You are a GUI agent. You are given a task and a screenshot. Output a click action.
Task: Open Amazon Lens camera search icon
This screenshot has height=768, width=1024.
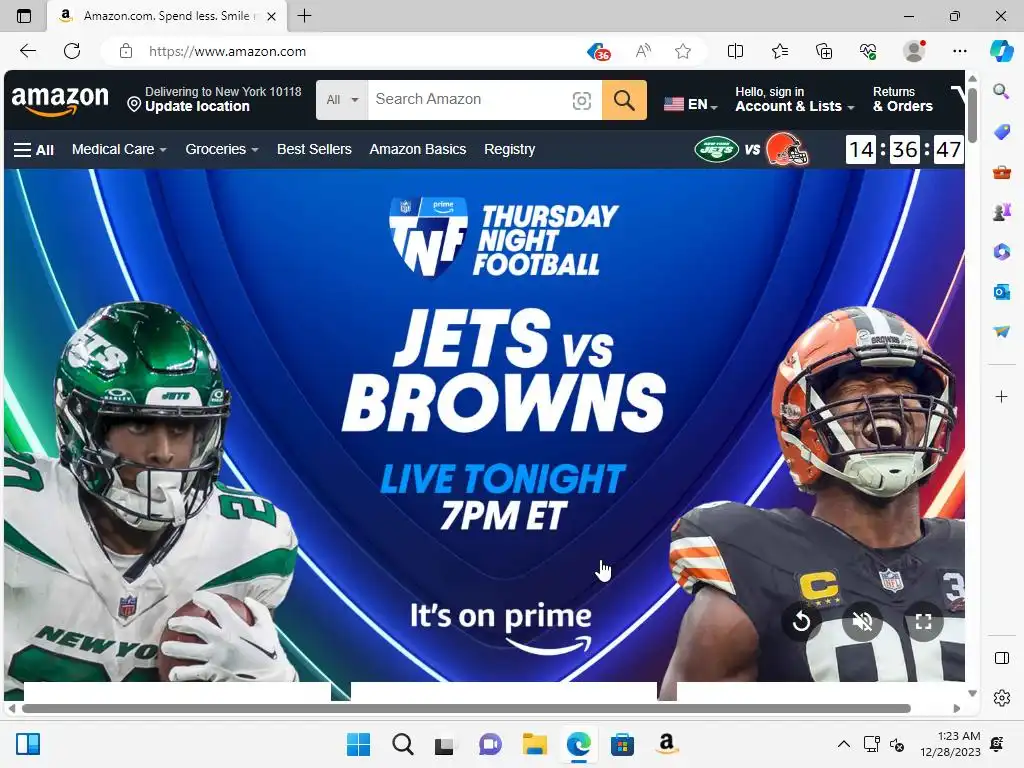(581, 100)
